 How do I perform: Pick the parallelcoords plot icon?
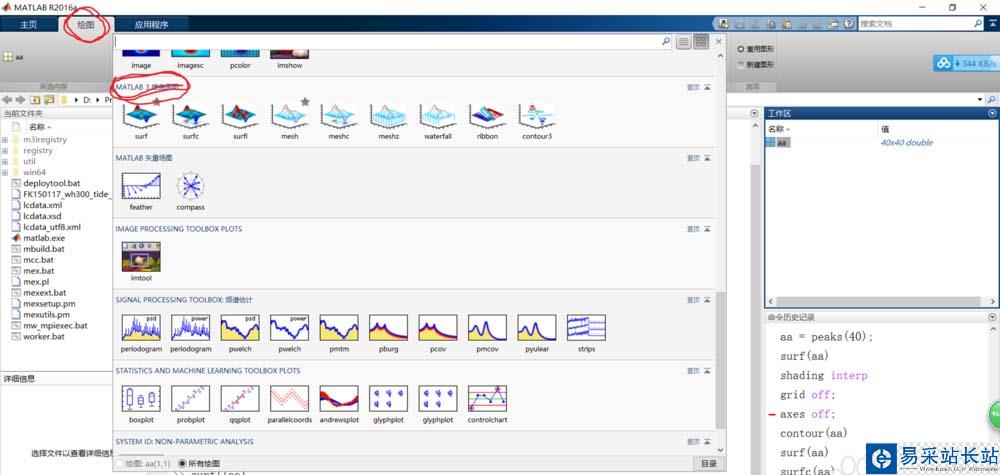pyautogui.click(x=290, y=398)
